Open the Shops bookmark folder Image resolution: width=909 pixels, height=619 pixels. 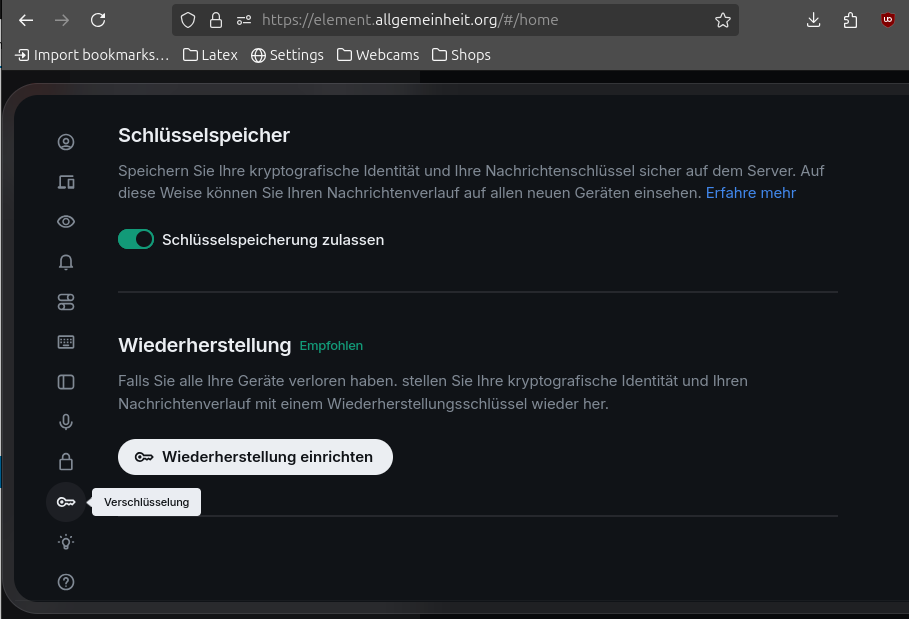pos(461,55)
